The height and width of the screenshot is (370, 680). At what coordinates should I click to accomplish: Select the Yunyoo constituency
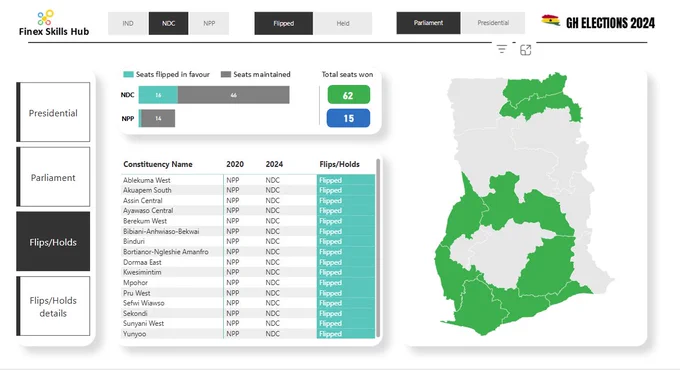point(134,334)
